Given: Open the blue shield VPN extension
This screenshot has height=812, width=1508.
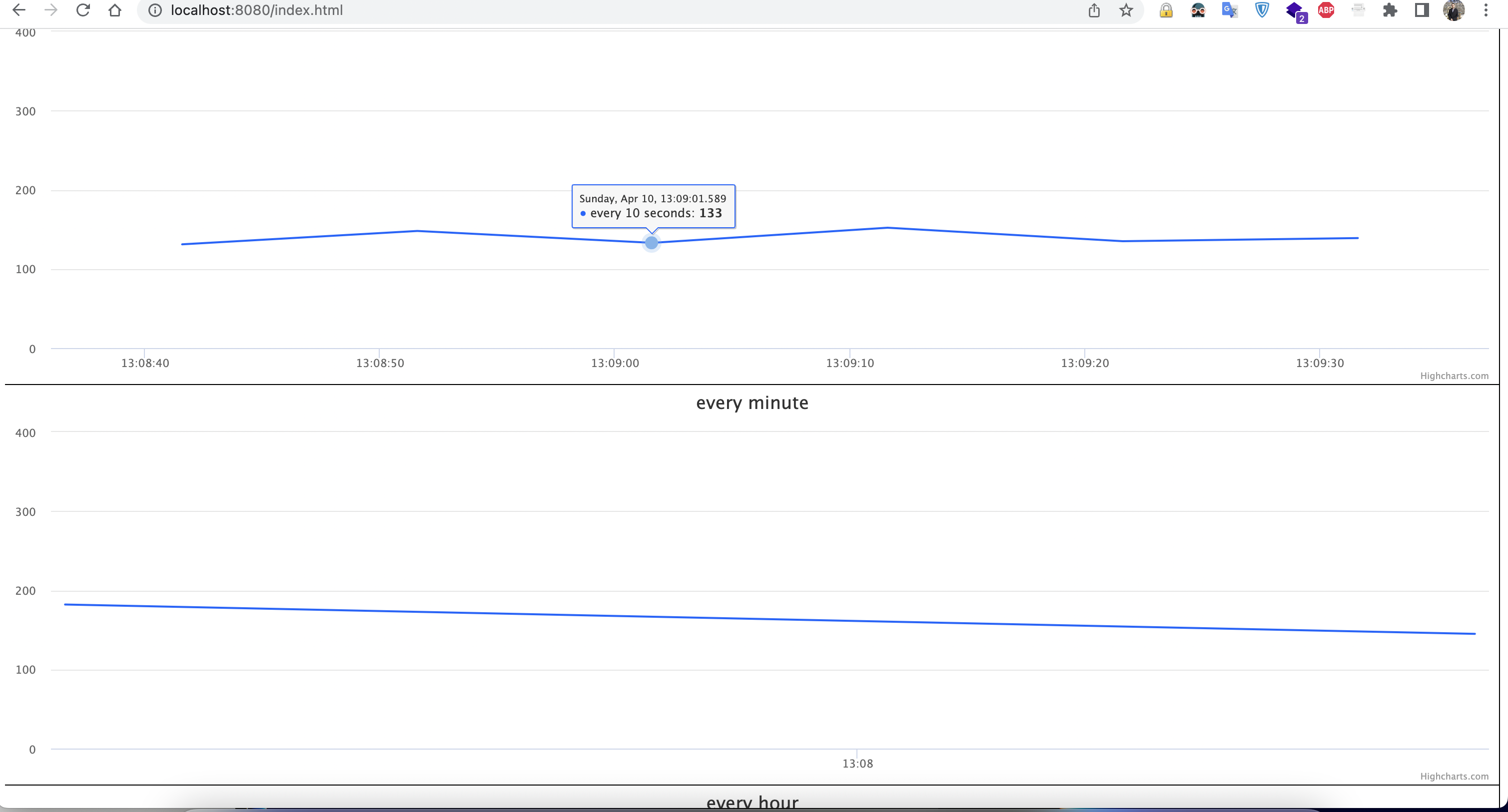Looking at the screenshot, I should click(x=1262, y=10).
